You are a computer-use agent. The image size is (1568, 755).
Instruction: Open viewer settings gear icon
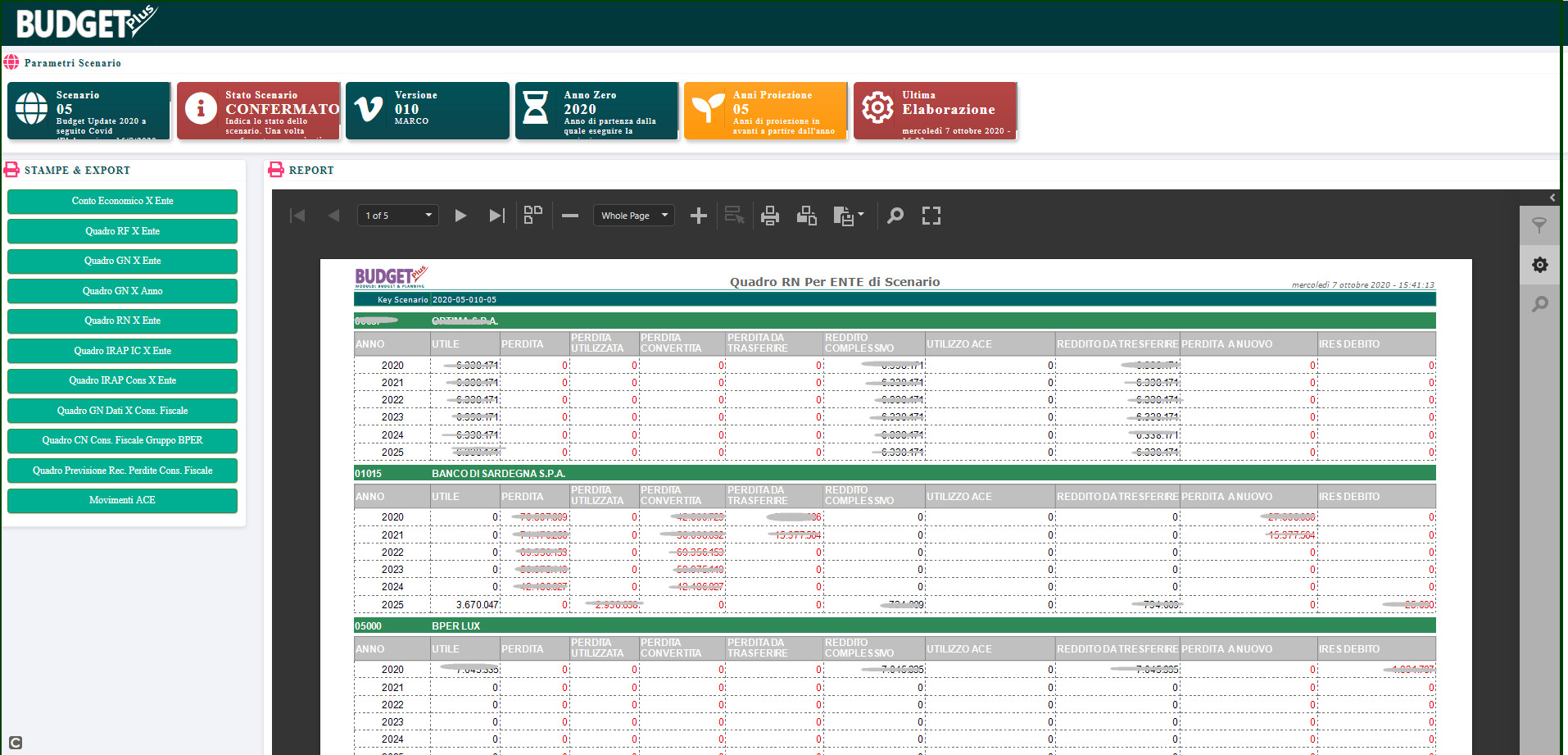point(1540,265)
